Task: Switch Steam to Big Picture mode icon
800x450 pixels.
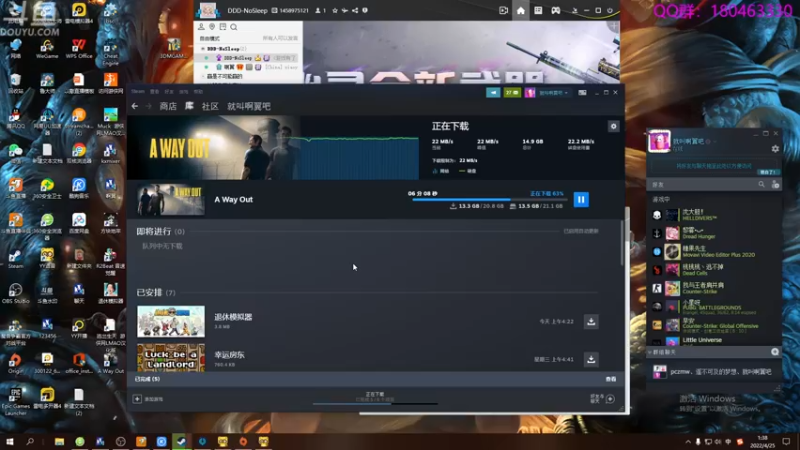Action: pyautogui.click(x=582, y=92)
